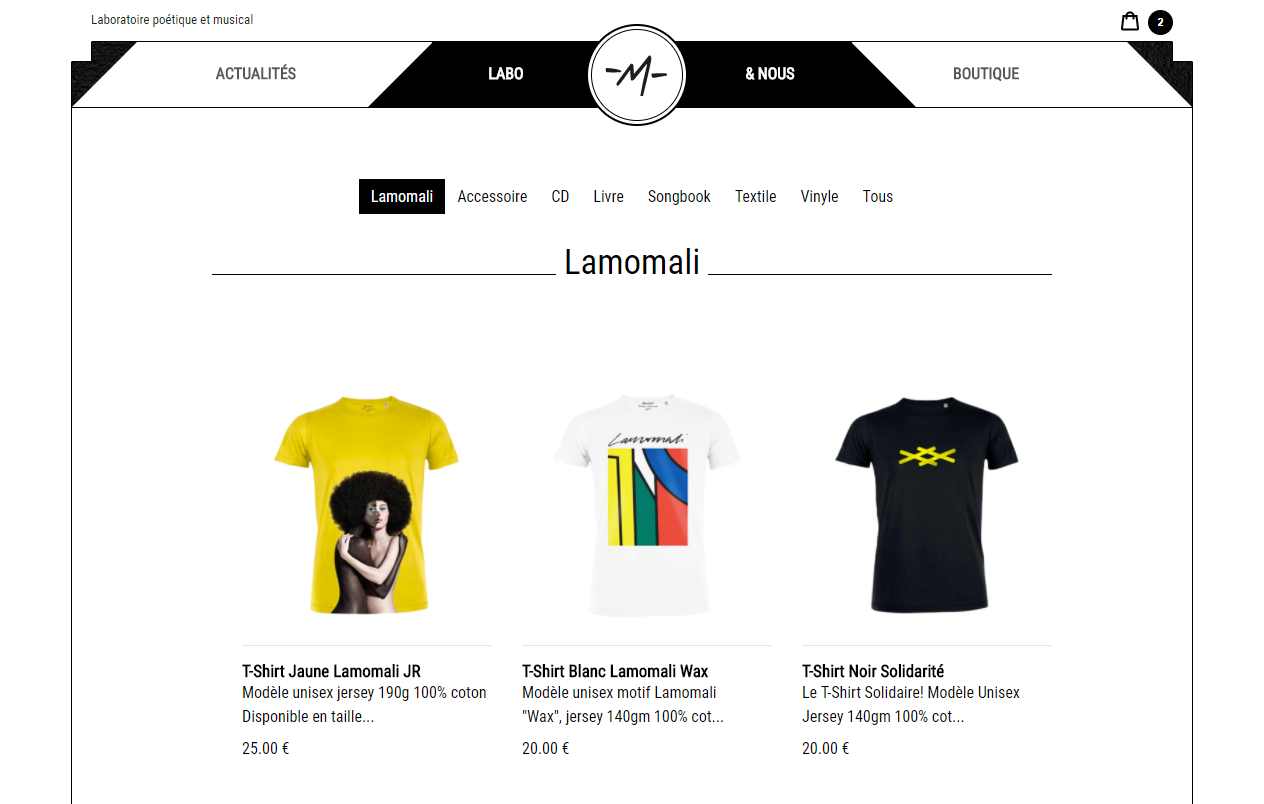Open T-Shirt Noir Solidarité title link
This screenshot has width=1264, height=804.
click(x=873, y=671)
